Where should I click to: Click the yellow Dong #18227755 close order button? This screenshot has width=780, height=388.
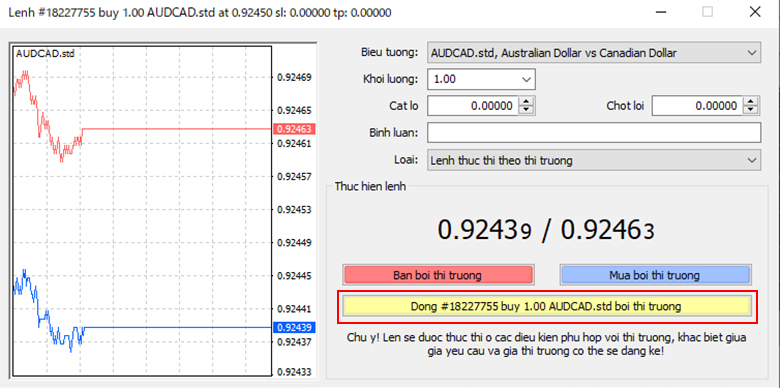tap(546, 306)
